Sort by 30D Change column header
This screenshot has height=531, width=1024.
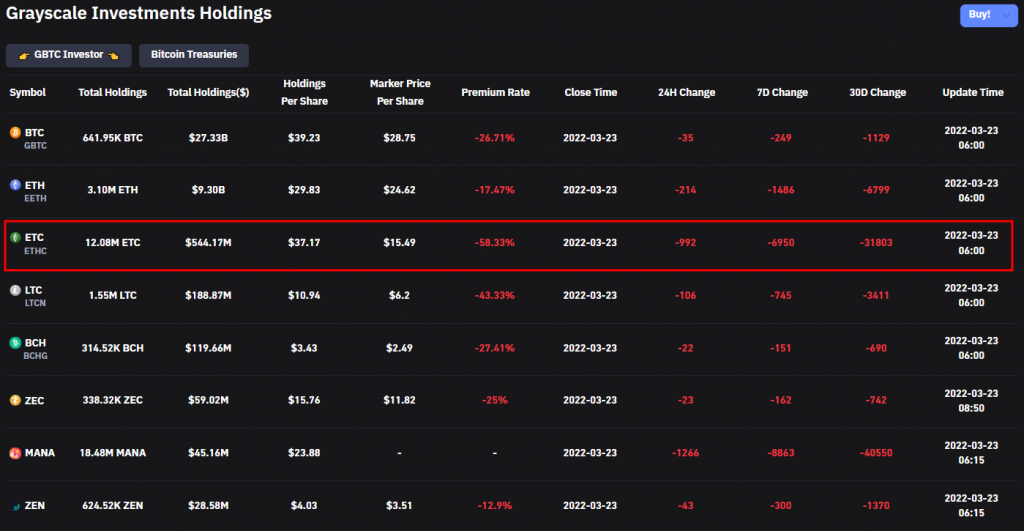877,92
